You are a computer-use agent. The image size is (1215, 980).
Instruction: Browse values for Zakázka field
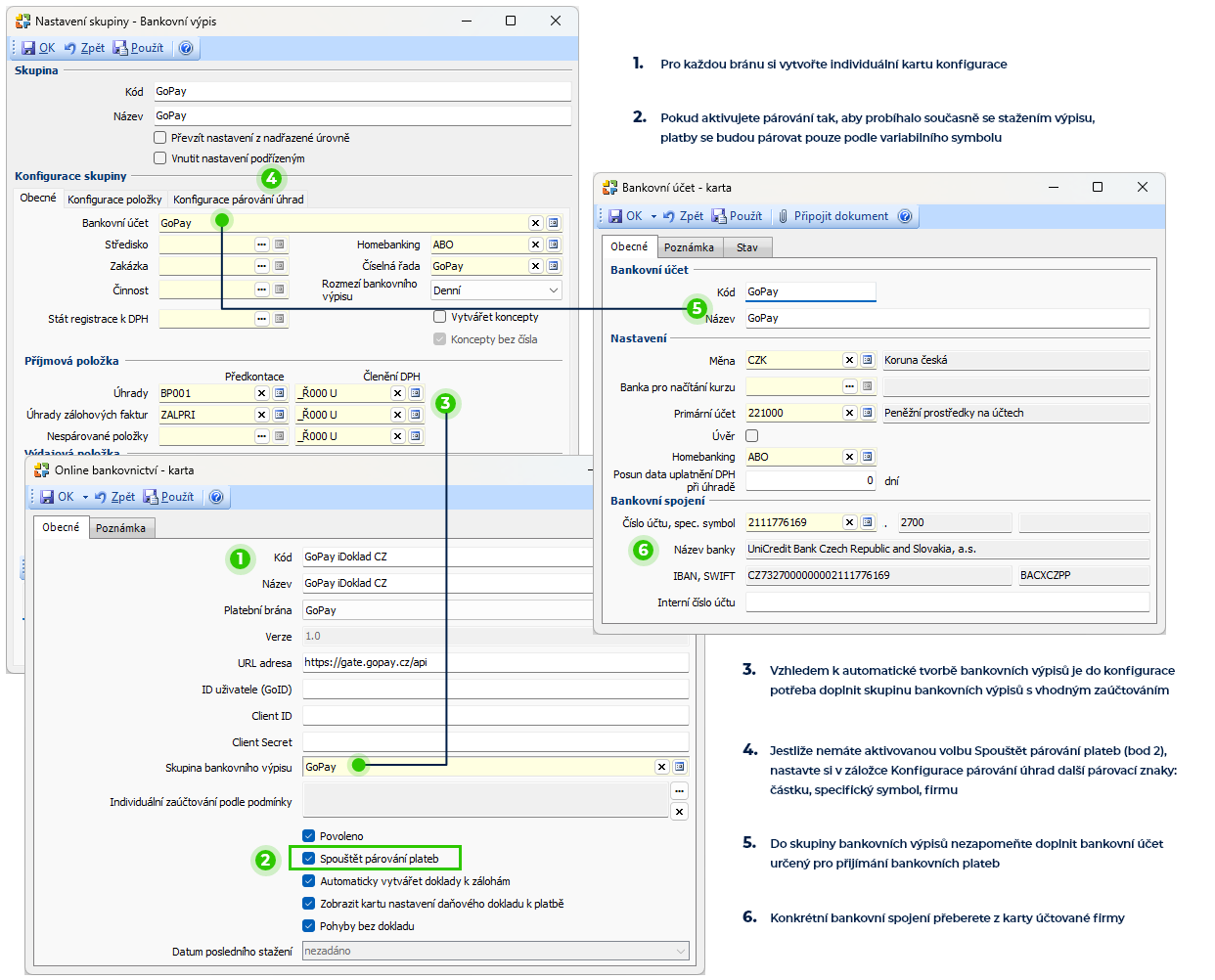pos(261,266)
